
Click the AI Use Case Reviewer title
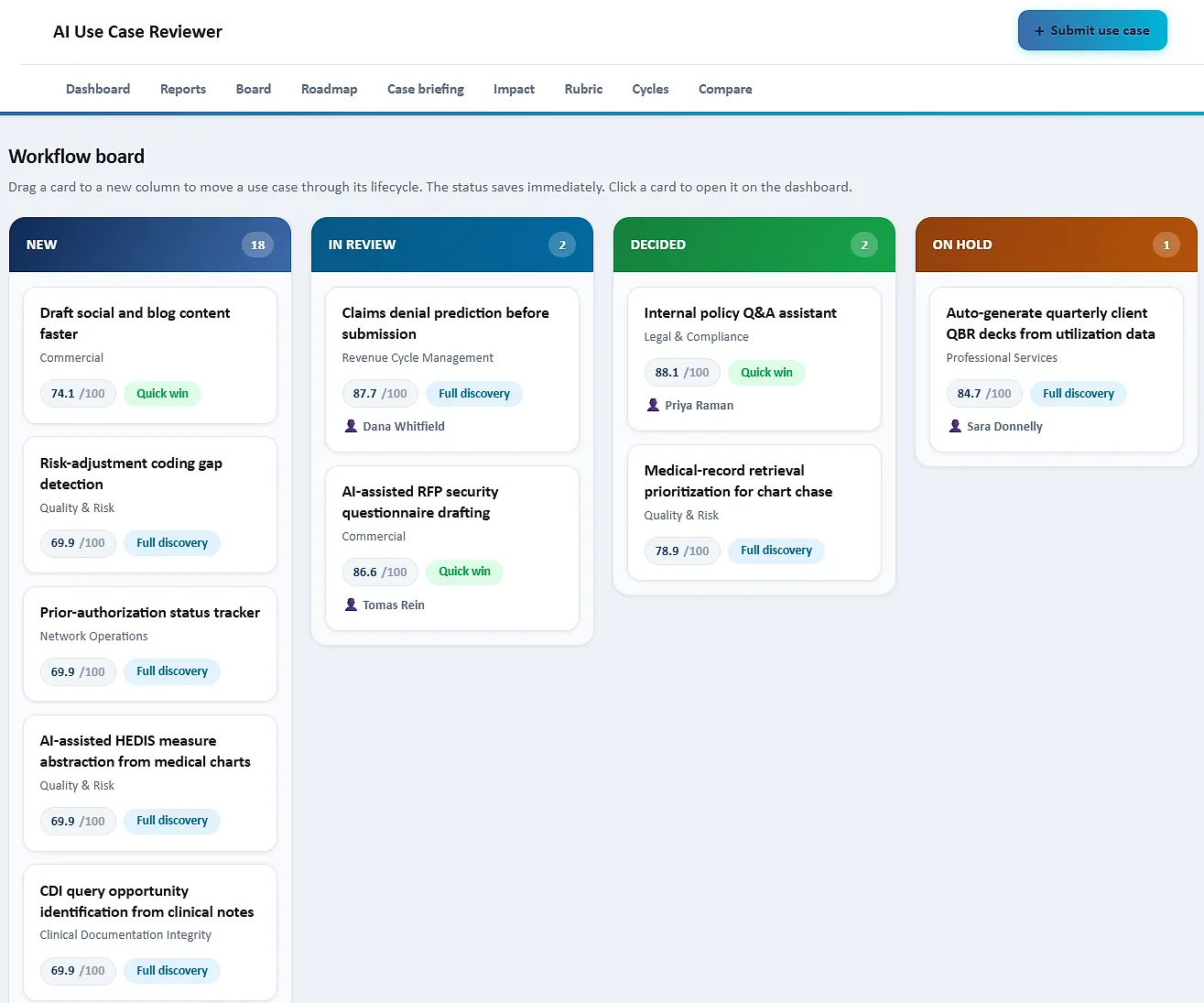tap(137, 32)
